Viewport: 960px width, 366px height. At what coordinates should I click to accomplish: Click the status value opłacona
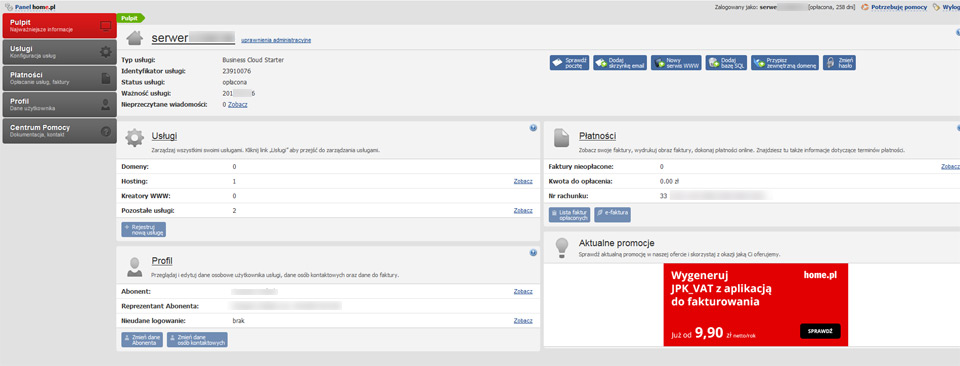(234, 82)
